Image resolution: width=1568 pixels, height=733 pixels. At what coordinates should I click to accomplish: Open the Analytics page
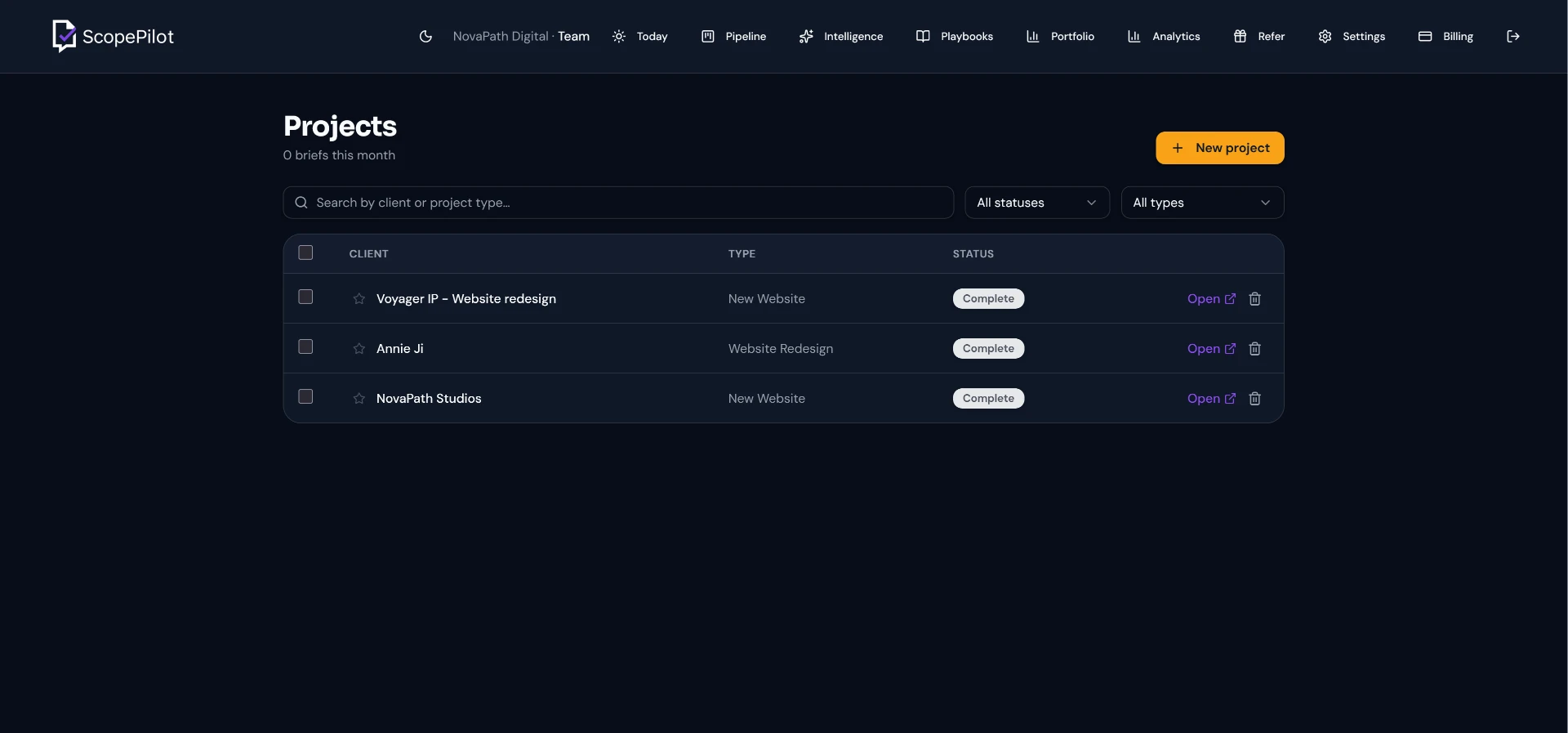1164,36
